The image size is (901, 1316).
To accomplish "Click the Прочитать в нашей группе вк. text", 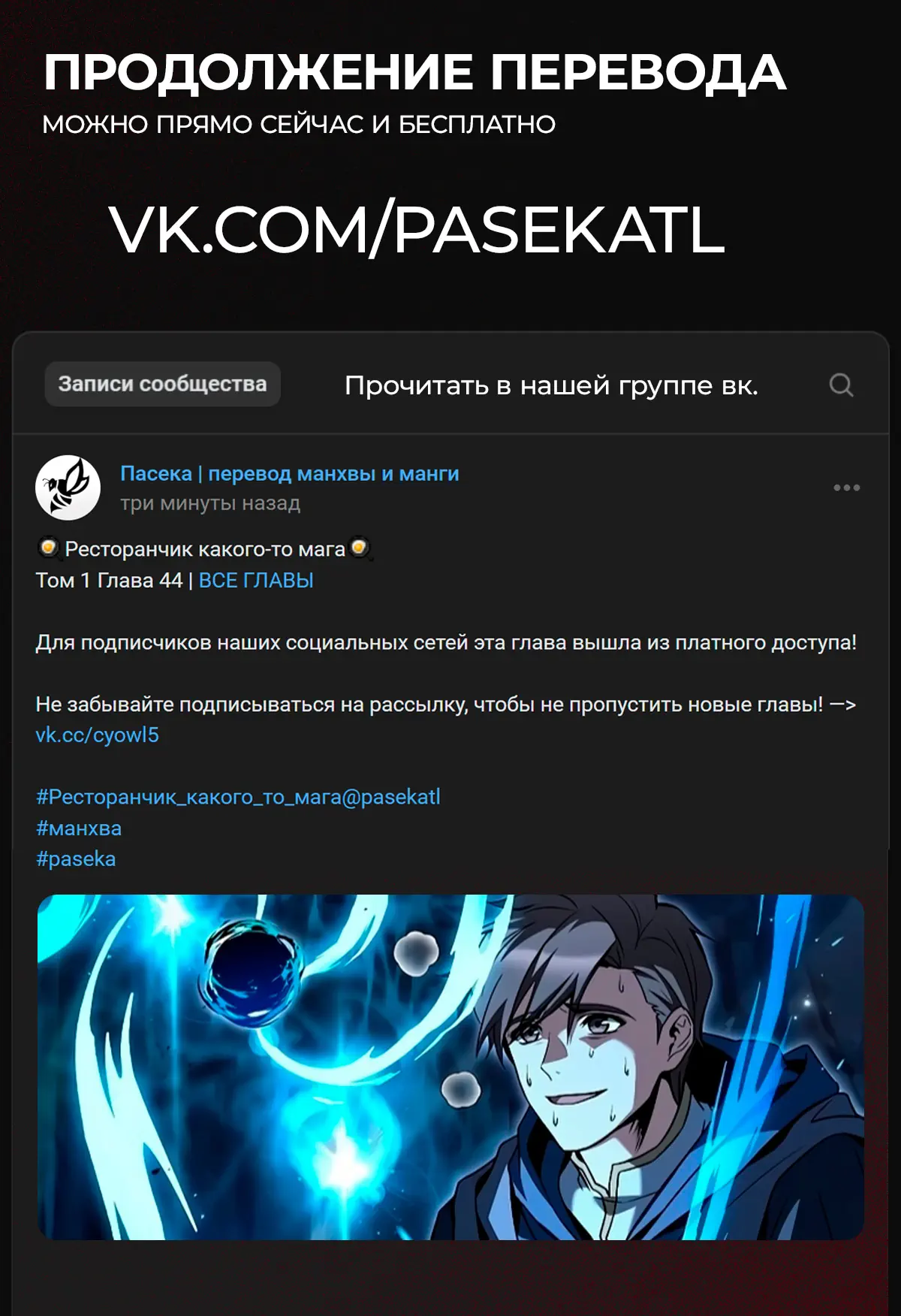I will coord(551,385).
